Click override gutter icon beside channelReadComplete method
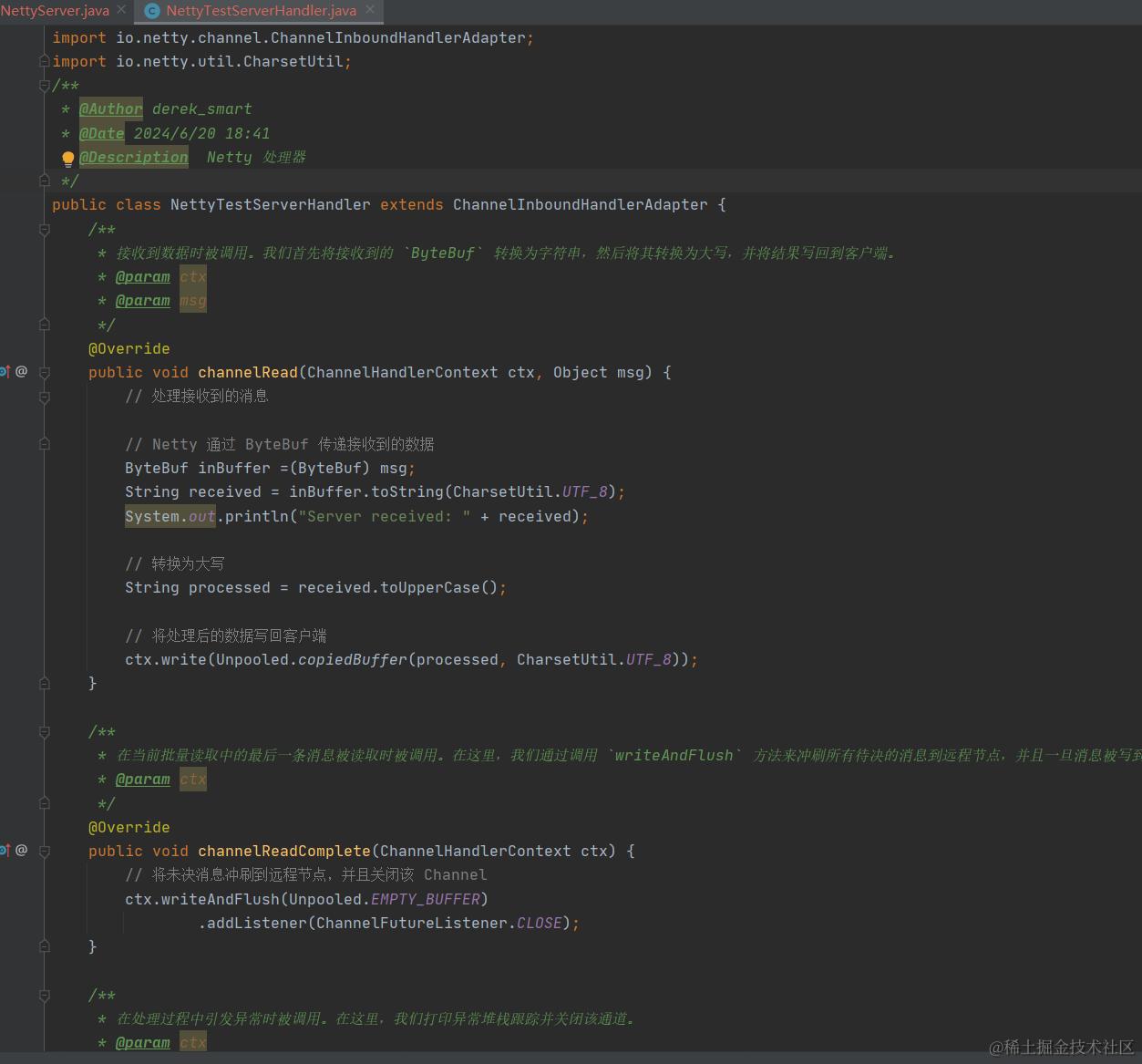Viewport: 1142px width, 1064px height. [5, 850]
